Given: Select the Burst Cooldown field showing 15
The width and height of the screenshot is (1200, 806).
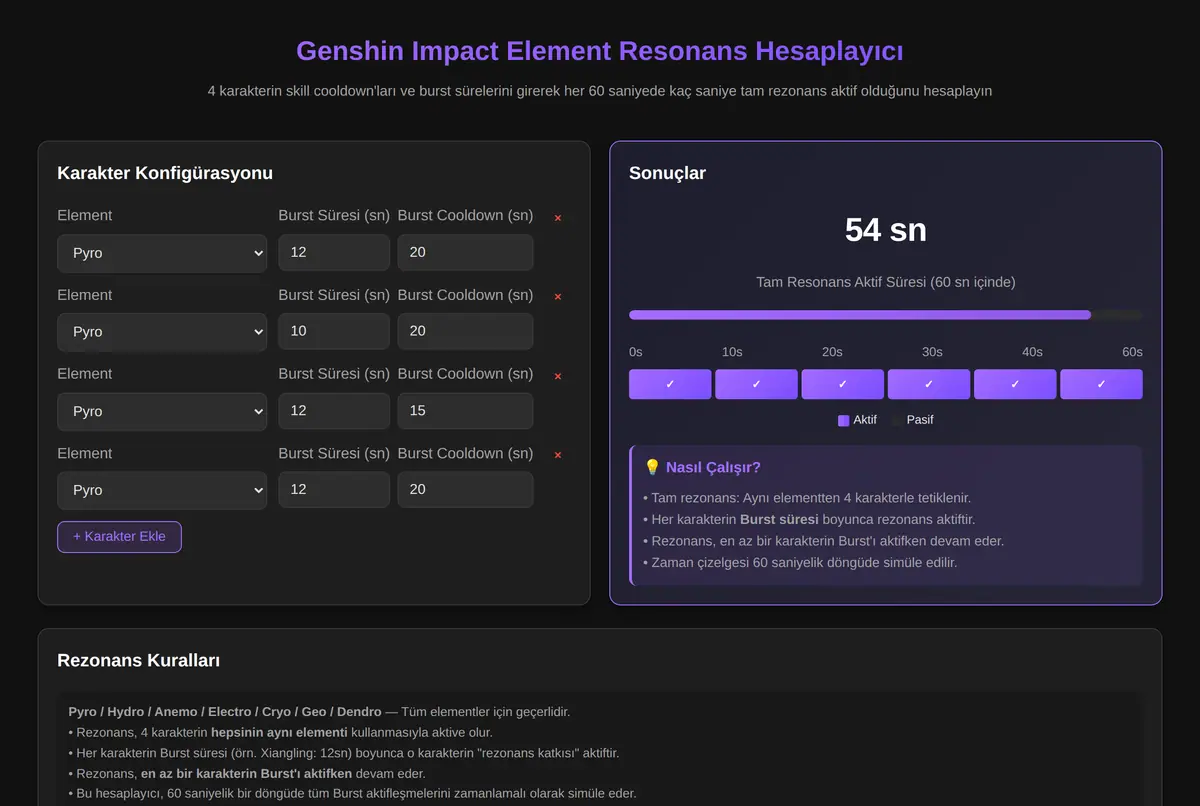Looking at the screenshot, I should (465, 410).
